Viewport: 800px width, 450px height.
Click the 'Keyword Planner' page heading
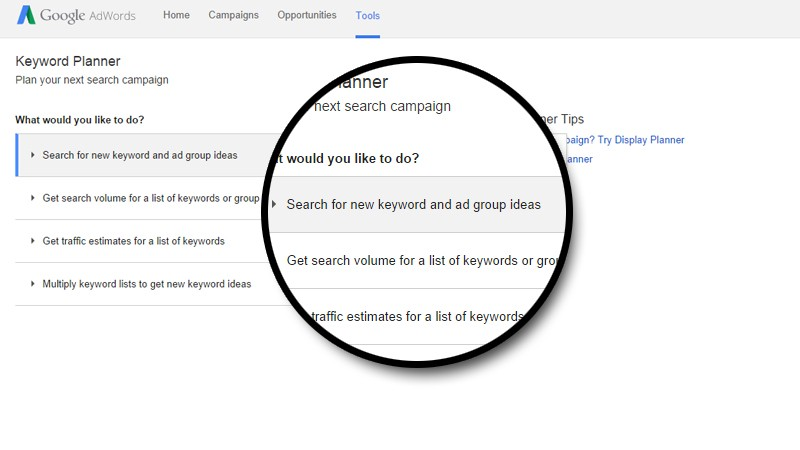coord(68,61)
